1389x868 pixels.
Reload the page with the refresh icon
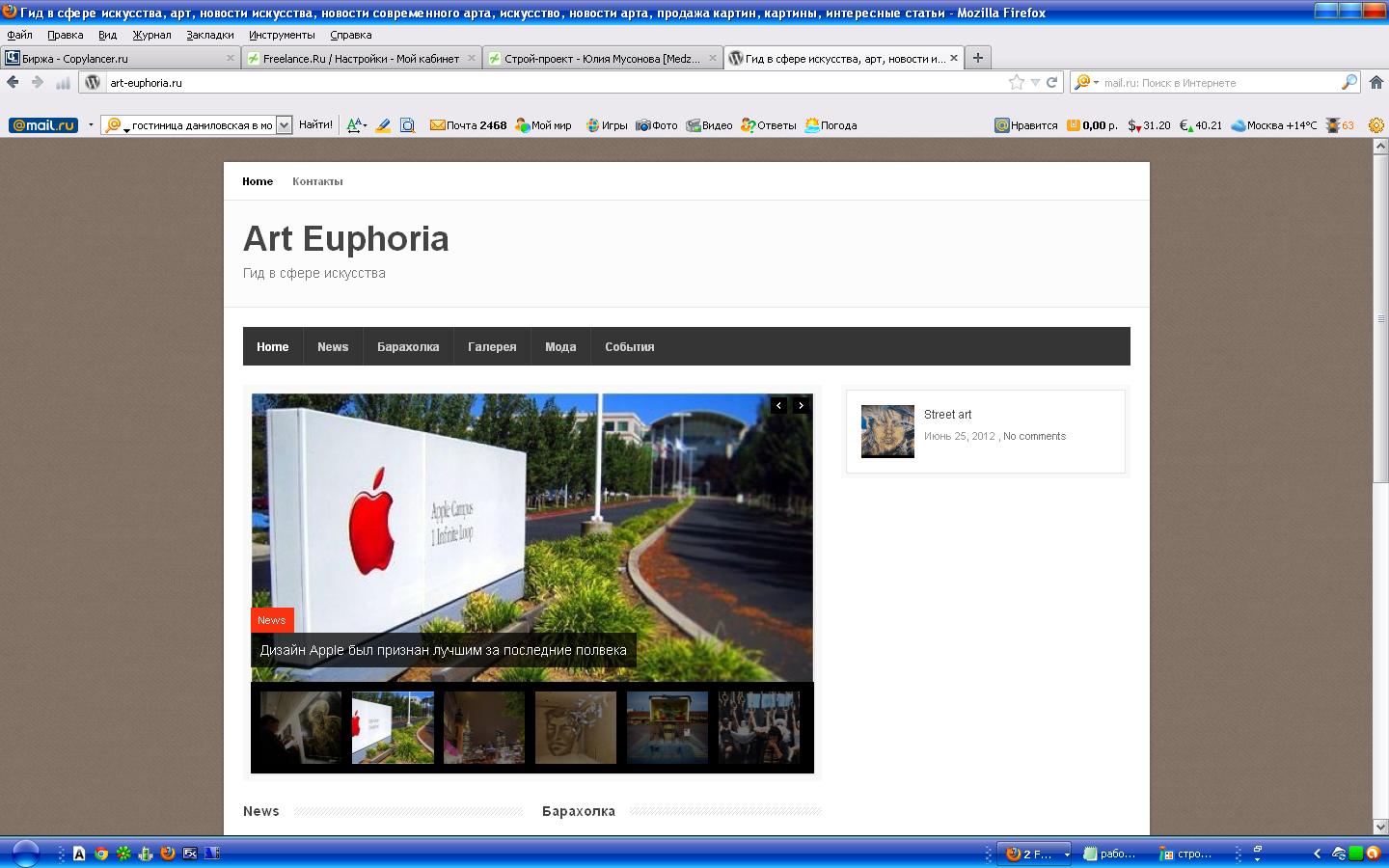1052,83
